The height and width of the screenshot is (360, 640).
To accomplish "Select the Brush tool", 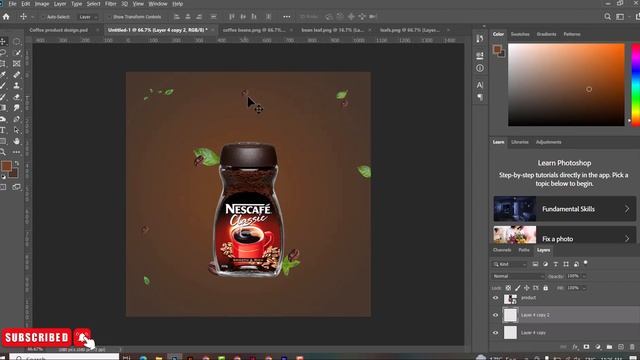I will pos(3,86).
